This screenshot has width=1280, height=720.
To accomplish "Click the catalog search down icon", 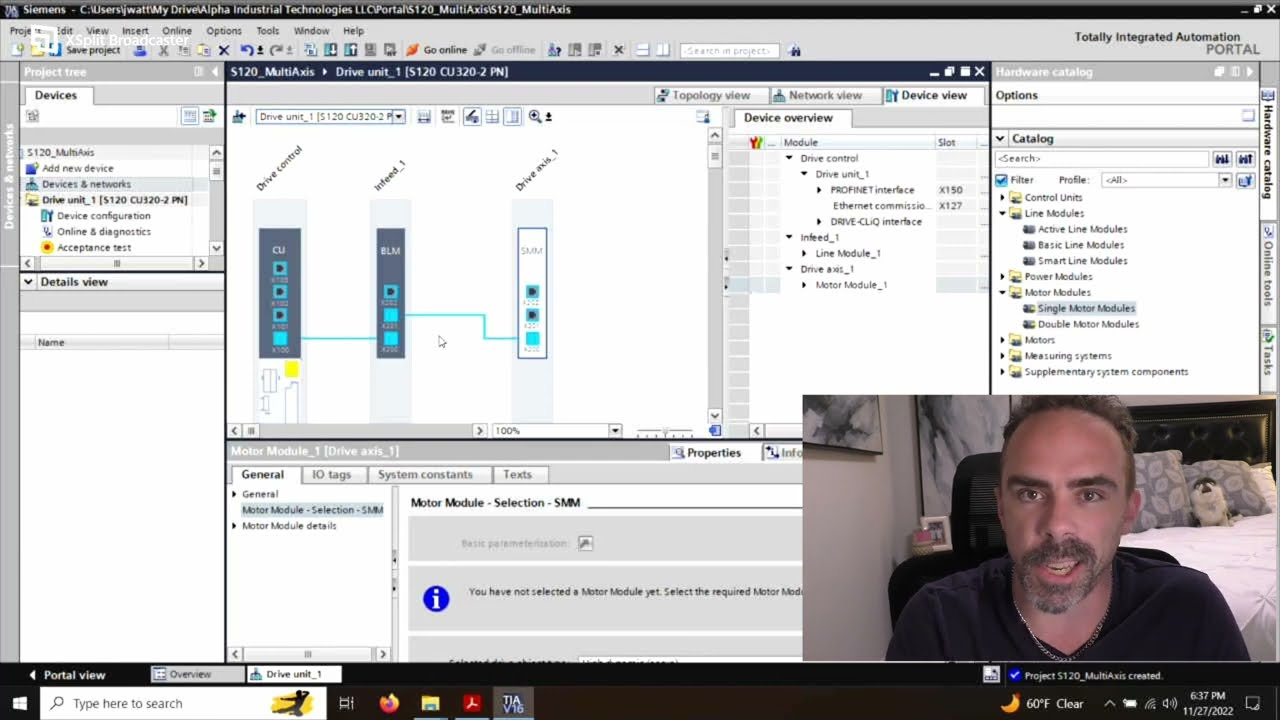I will point(1222,159).
